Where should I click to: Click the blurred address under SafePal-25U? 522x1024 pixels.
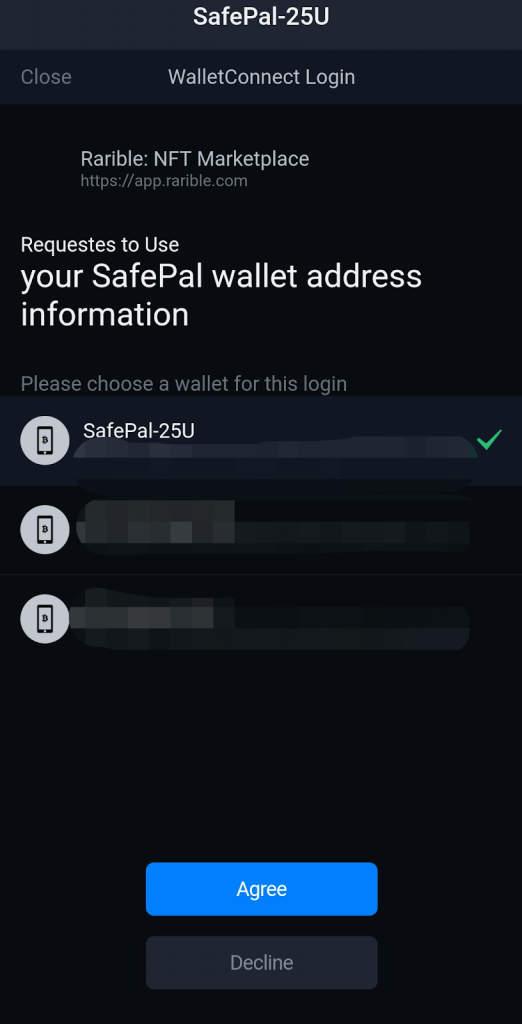(x=274, y=464)
